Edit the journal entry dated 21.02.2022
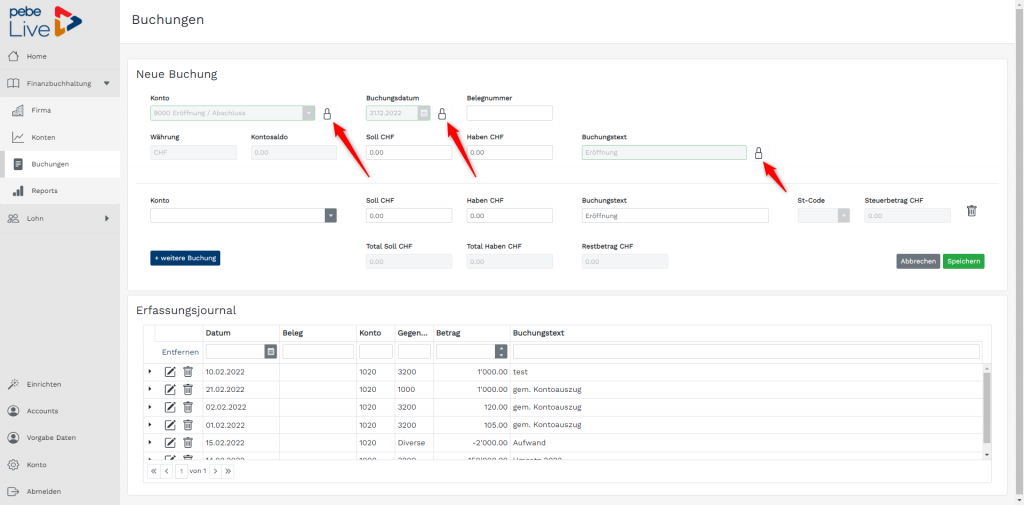The width and height of the screenshot is (1024, 505). (x=170, y=389)
